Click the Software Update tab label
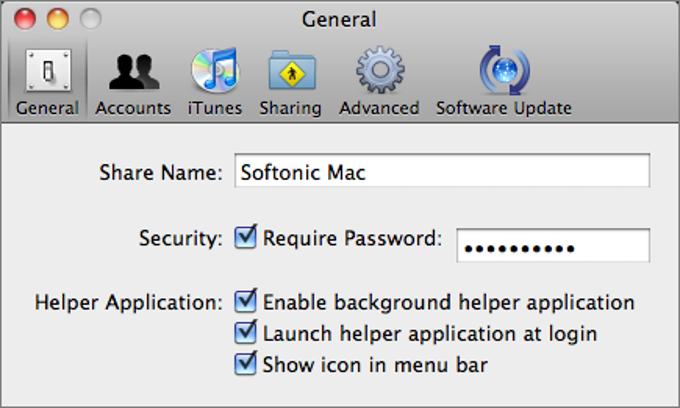The height and width of the screenshot is (408, 680). pos(503,108)
